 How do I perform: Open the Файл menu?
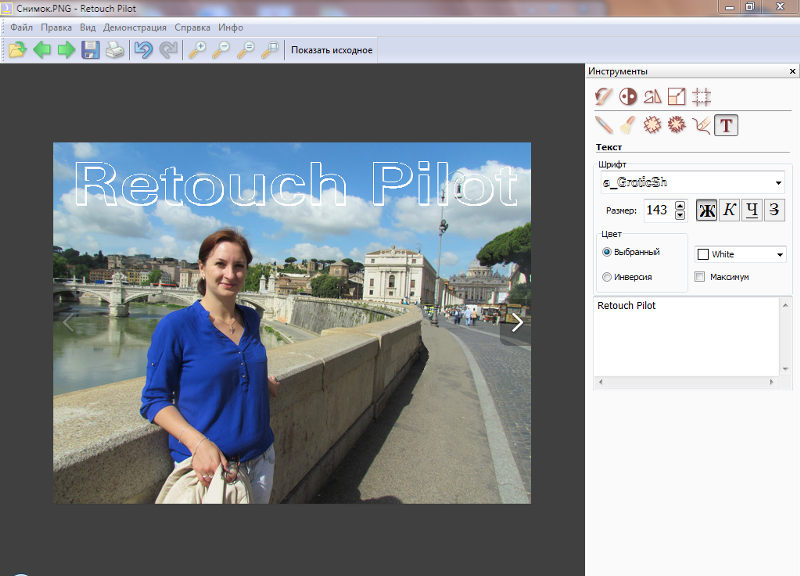click(21, 27)
